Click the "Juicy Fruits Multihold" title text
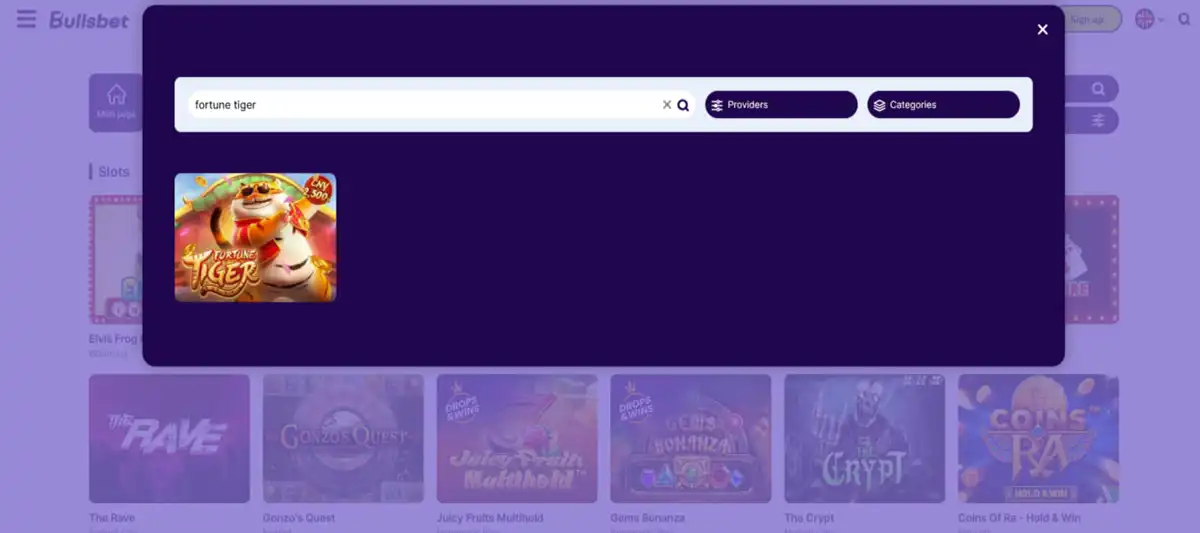Viewport: 1200px width, 533px height. 490,518
